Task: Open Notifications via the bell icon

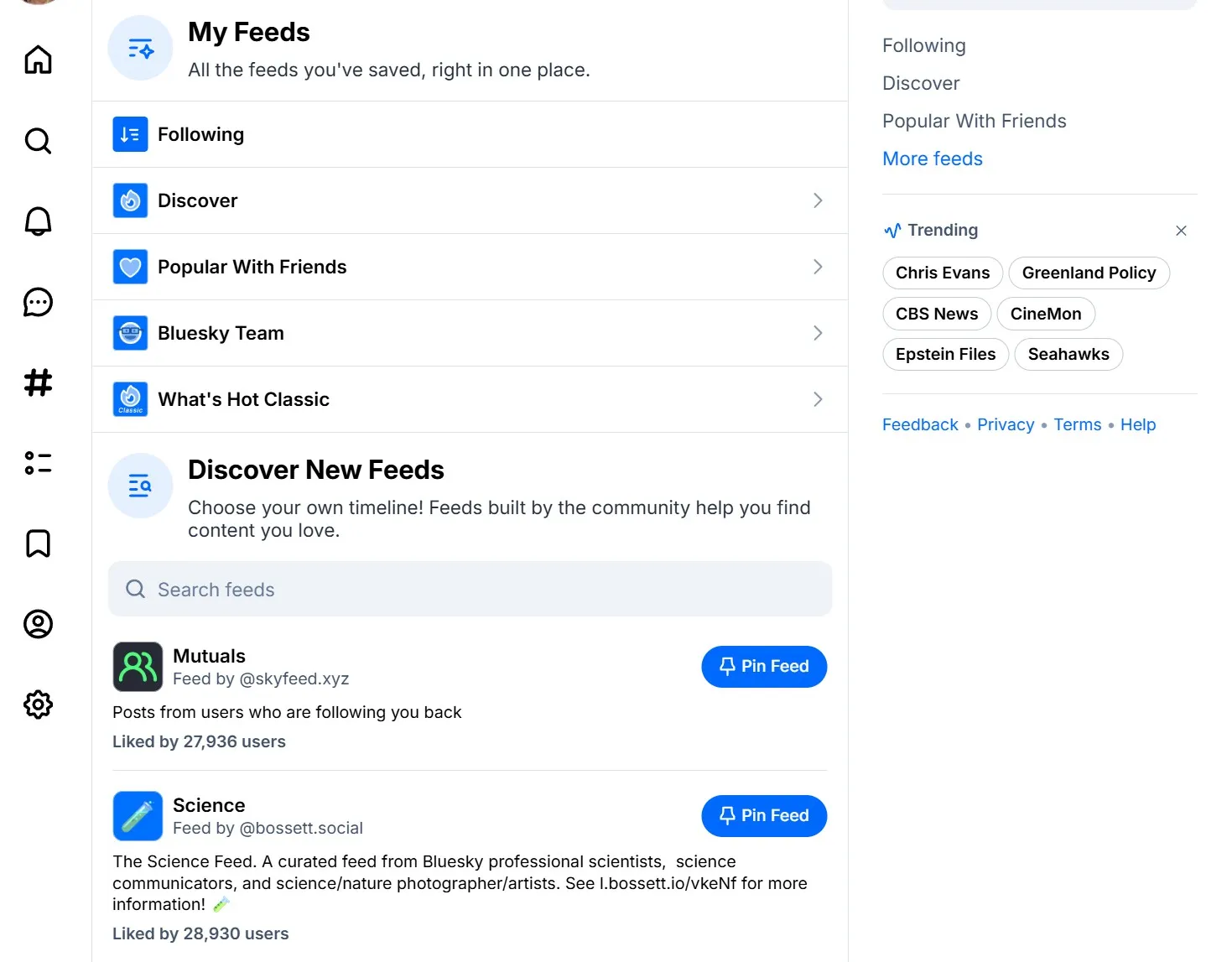Action: [x=37, y=221]
